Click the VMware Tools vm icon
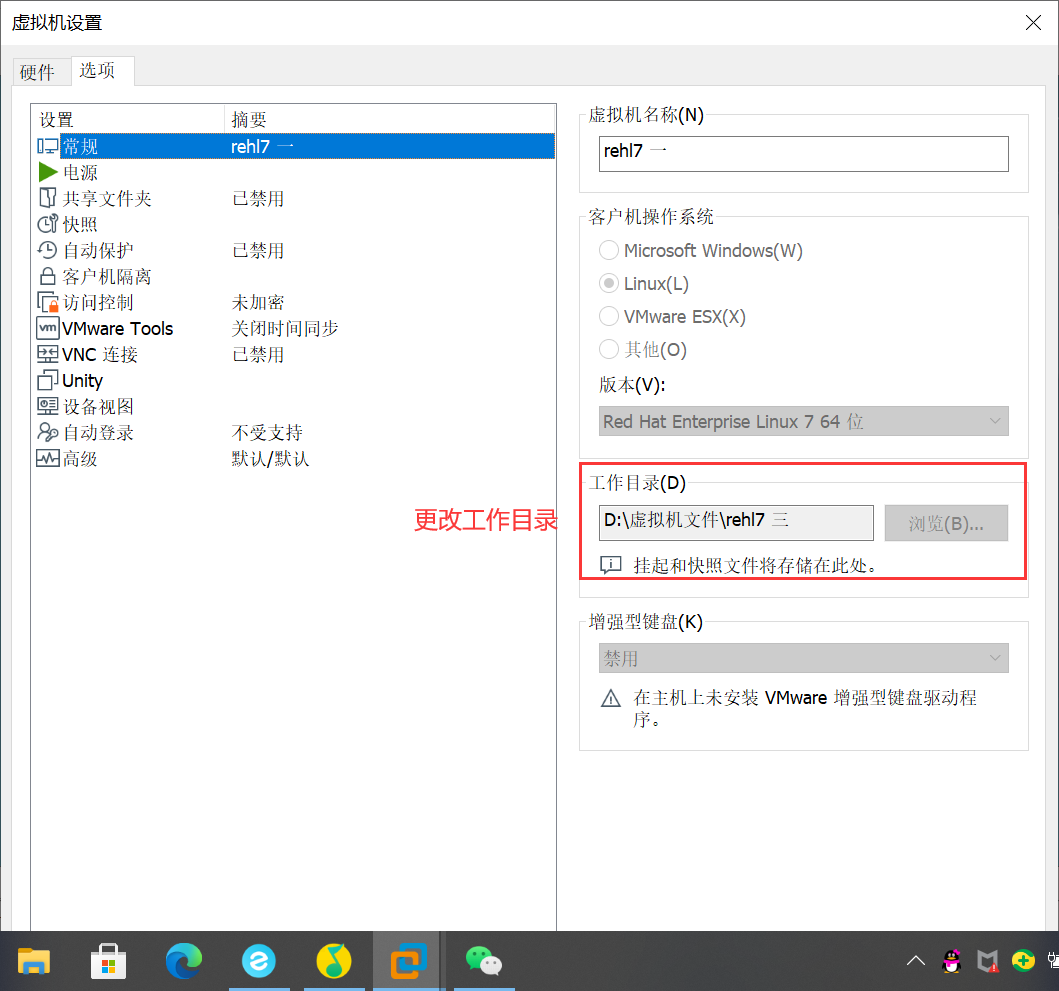1059x991 pixels. pos(47,328)
